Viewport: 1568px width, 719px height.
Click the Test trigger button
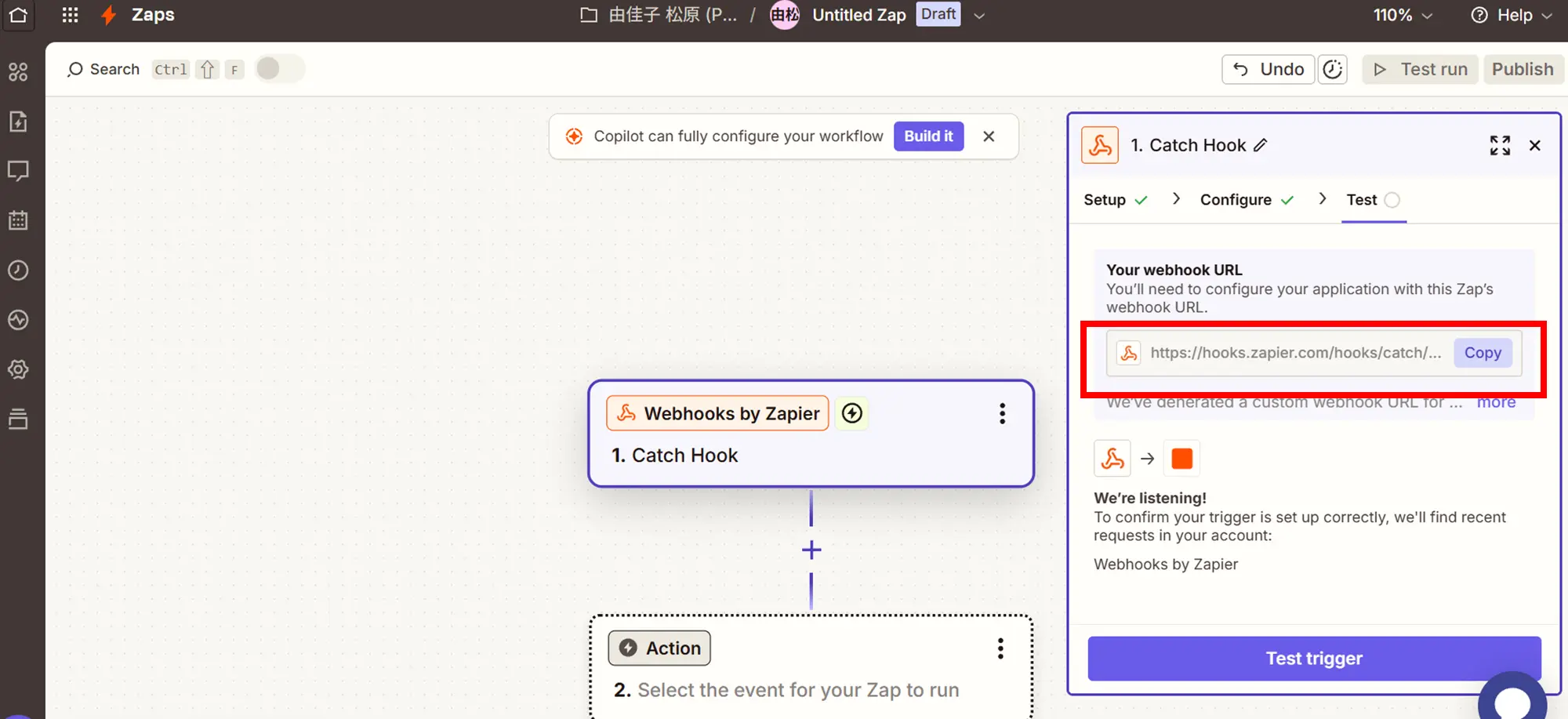click(x=1313, y=658)
